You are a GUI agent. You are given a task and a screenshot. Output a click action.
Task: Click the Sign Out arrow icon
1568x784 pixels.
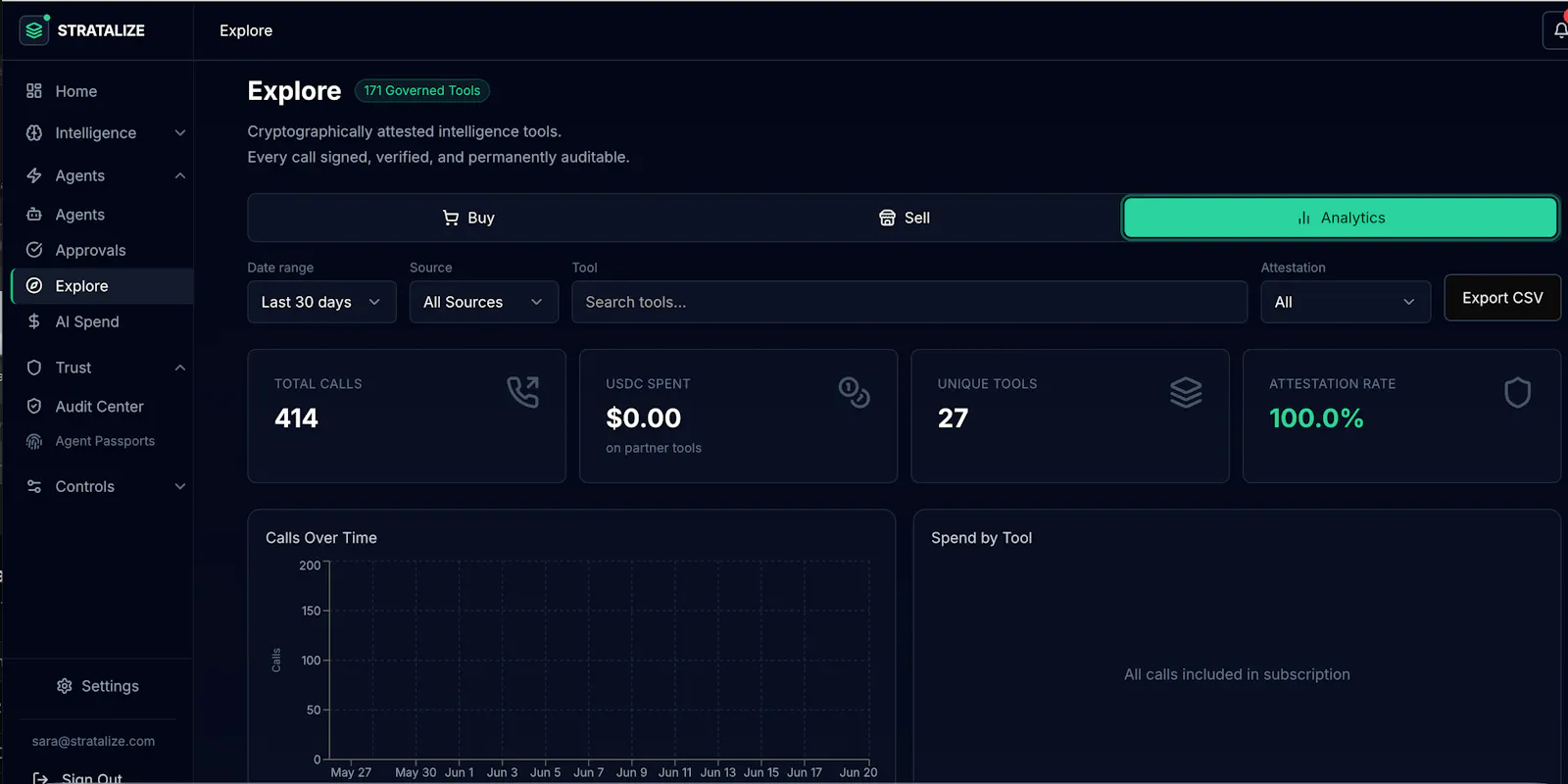pyautogui.click(x=40, y=778)
